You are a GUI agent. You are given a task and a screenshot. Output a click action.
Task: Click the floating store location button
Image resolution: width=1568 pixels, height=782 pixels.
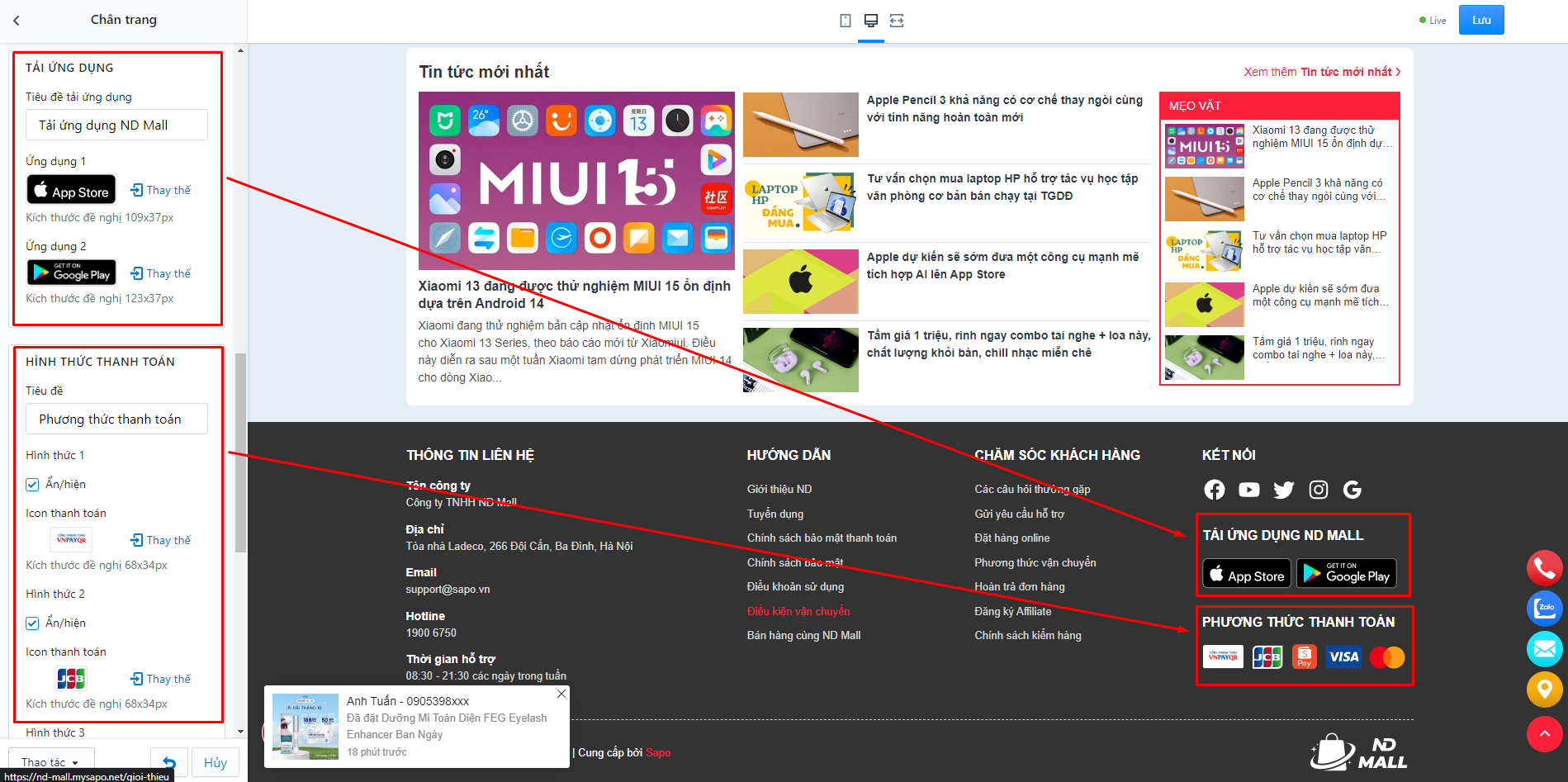[1544, 690]
